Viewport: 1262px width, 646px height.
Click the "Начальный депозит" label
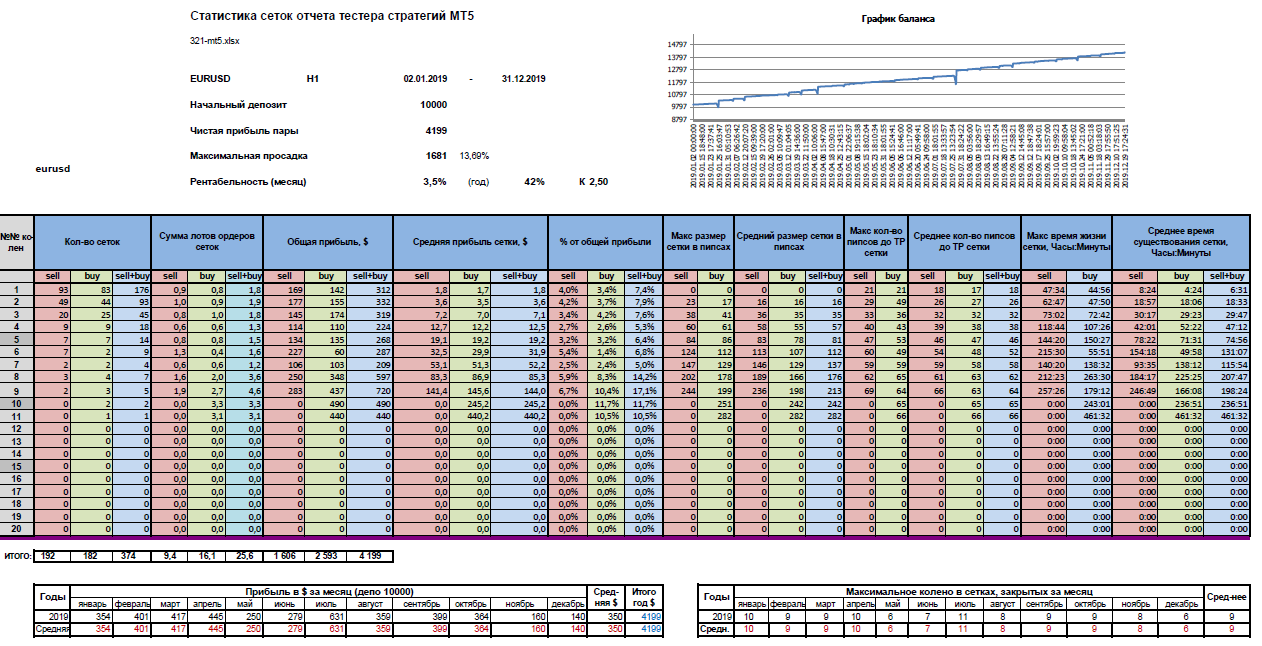tap(238, 104)
